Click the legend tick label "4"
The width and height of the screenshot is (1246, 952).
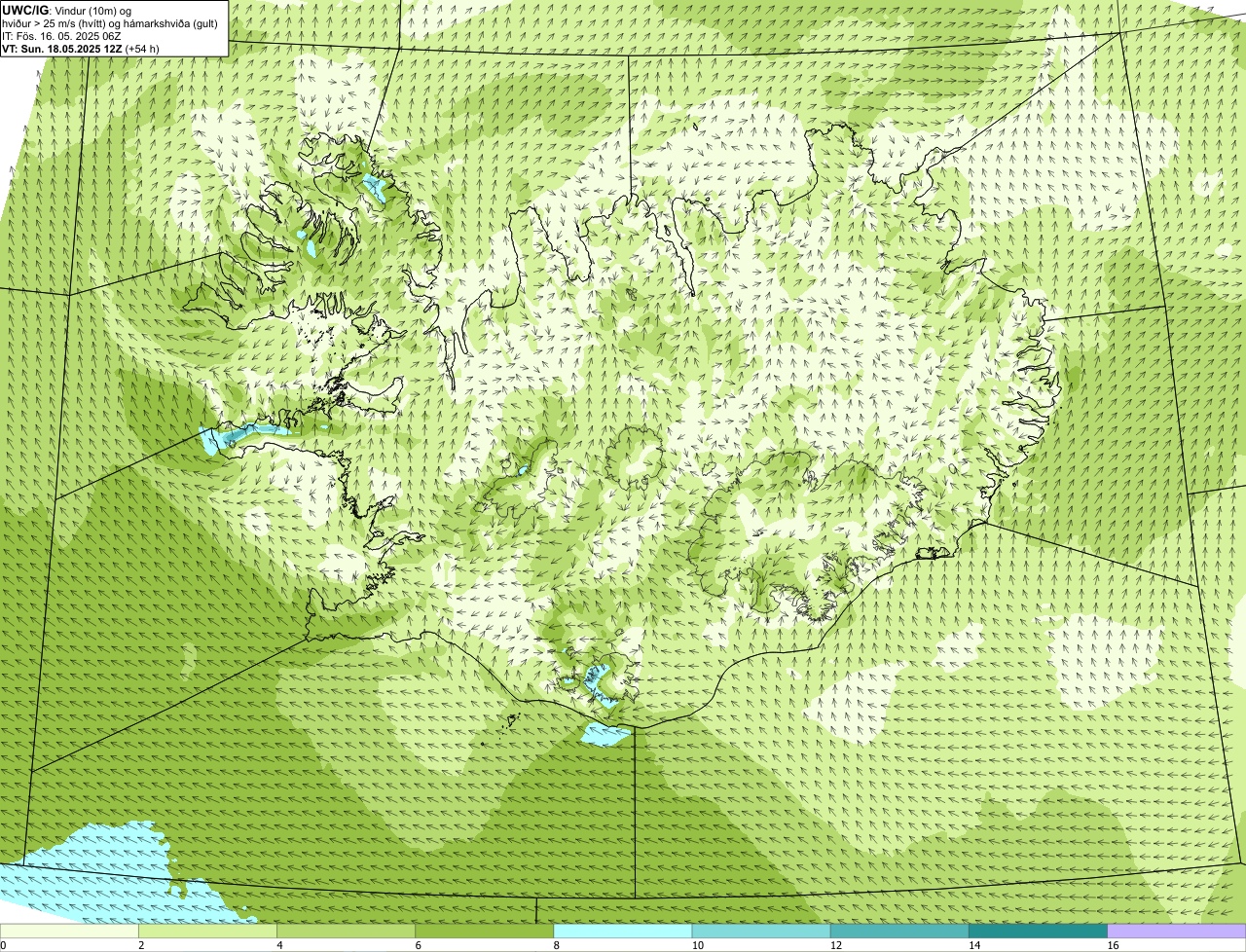pyautogui.click(x=279, y=945)
